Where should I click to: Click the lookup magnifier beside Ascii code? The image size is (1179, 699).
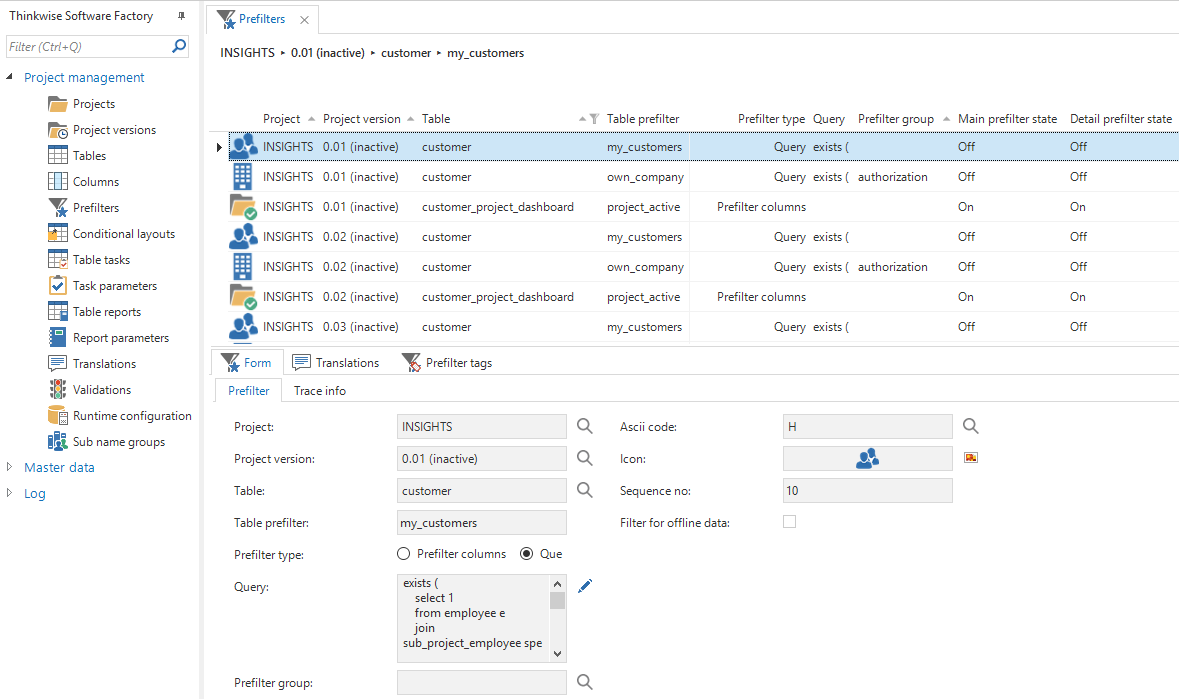click(970, 426)
